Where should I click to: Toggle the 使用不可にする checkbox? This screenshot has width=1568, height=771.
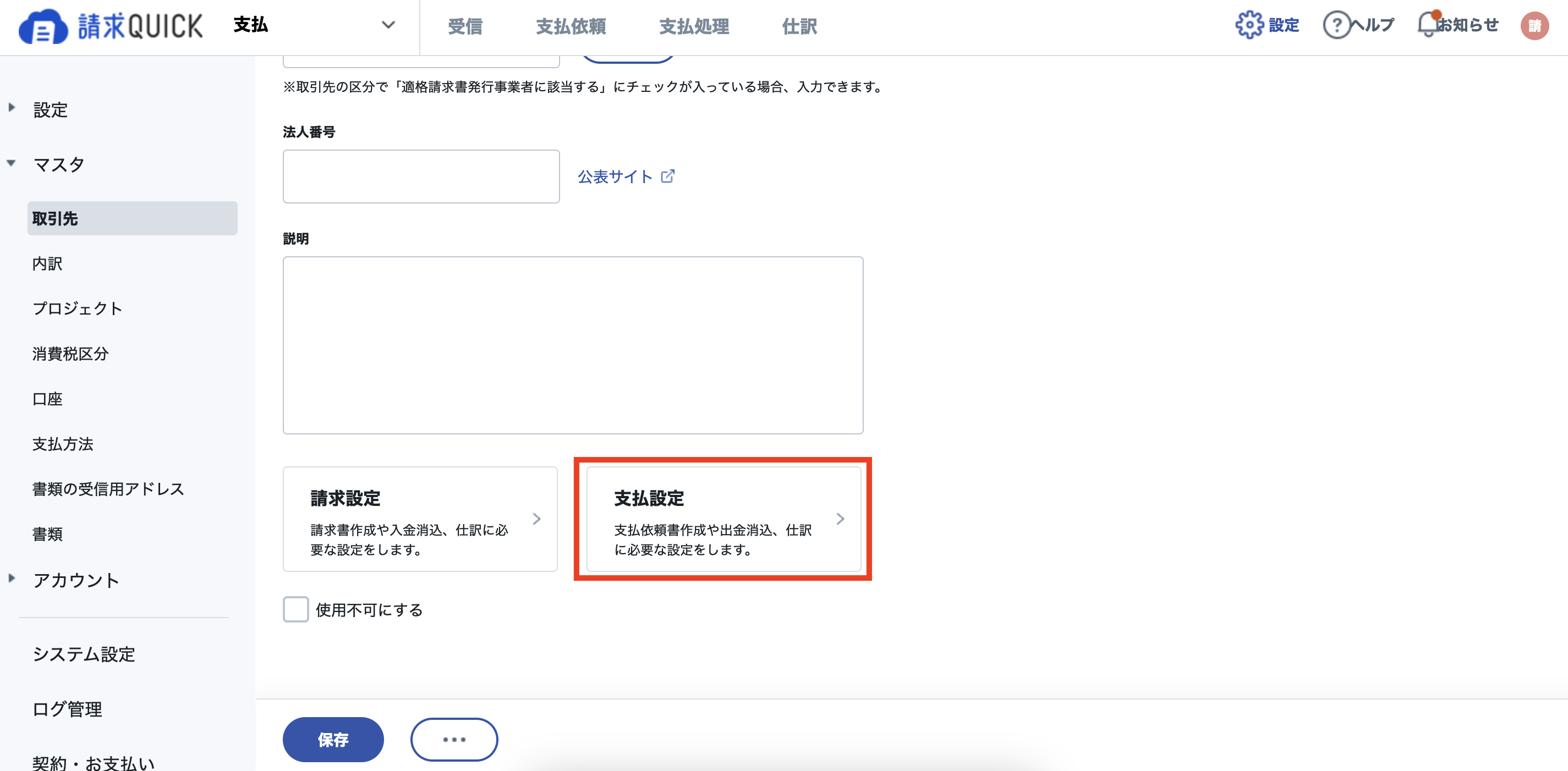tap(296, 609)
